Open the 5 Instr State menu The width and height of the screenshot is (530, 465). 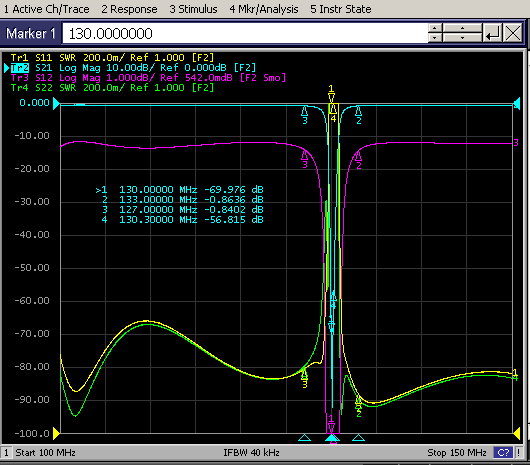coord(341,9)
